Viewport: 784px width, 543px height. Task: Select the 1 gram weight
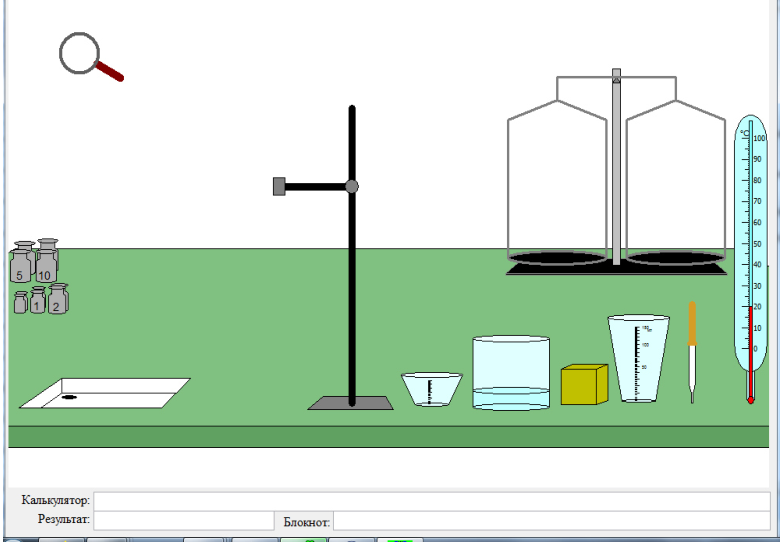pyautogui.click(x=38, y=300)
